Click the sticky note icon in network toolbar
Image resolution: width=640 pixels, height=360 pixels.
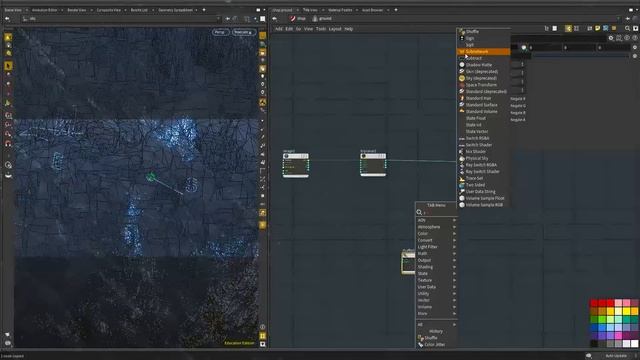[598, 28]
